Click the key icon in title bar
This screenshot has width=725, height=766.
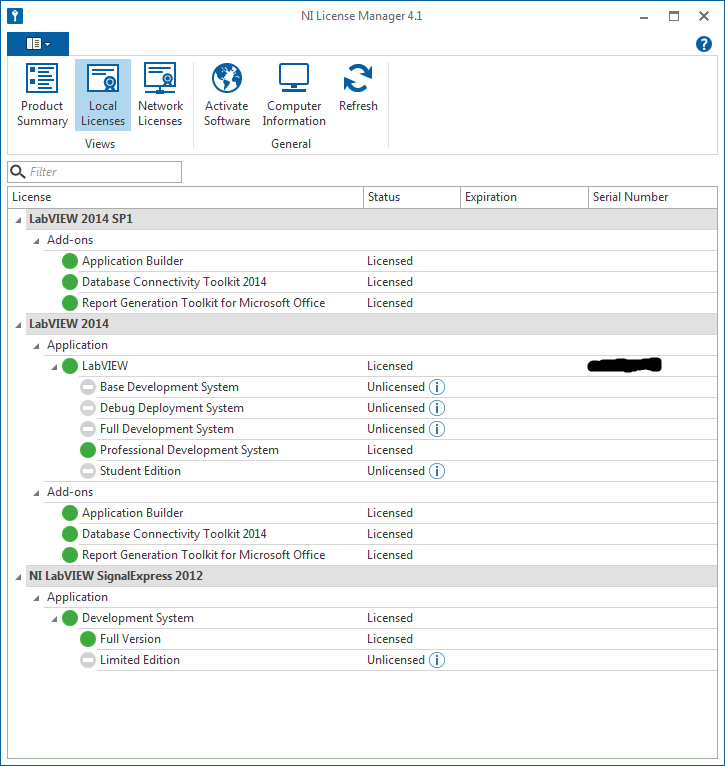pos(15,16)
